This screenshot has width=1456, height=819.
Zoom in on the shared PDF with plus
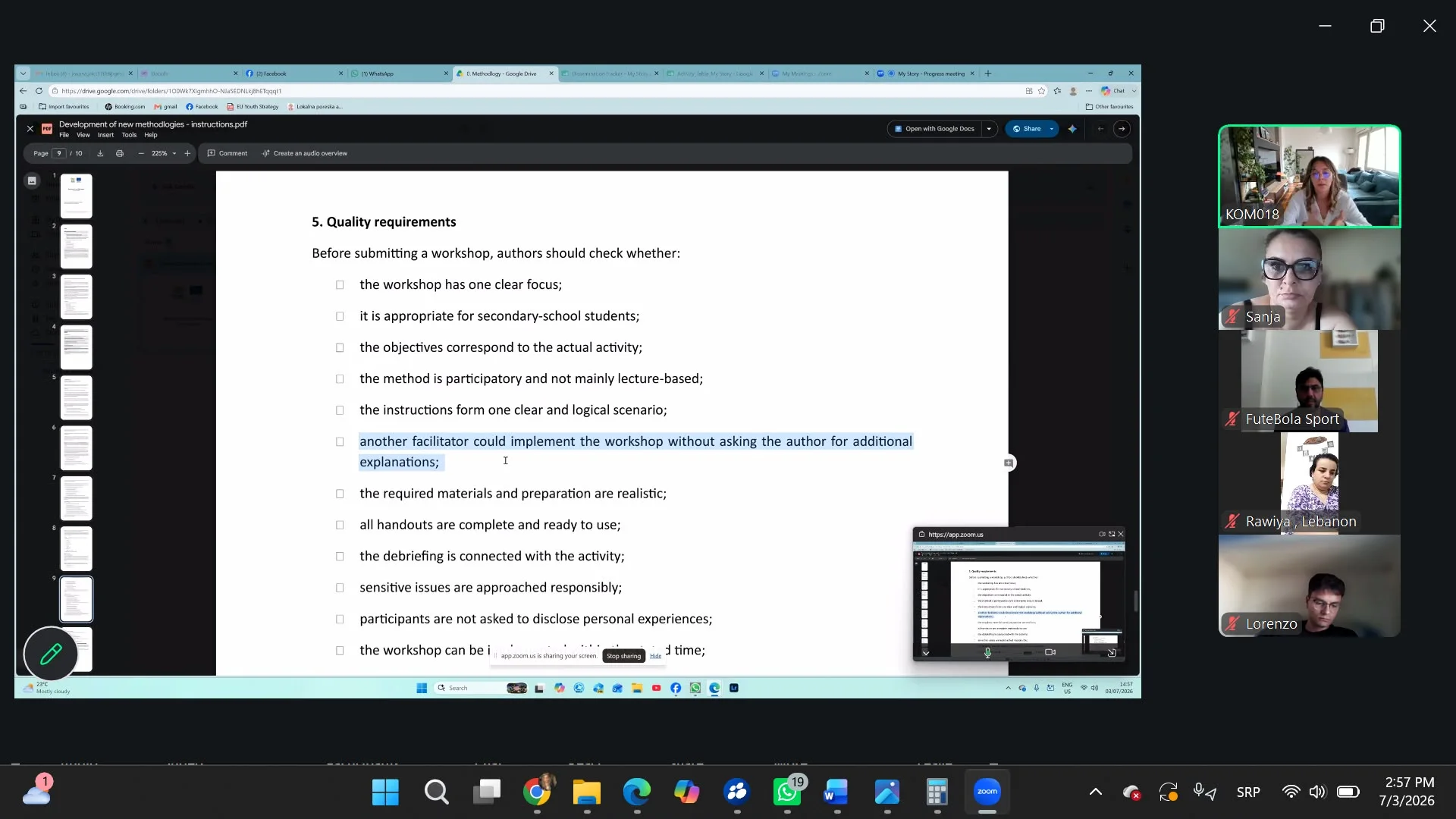(187, 153)
